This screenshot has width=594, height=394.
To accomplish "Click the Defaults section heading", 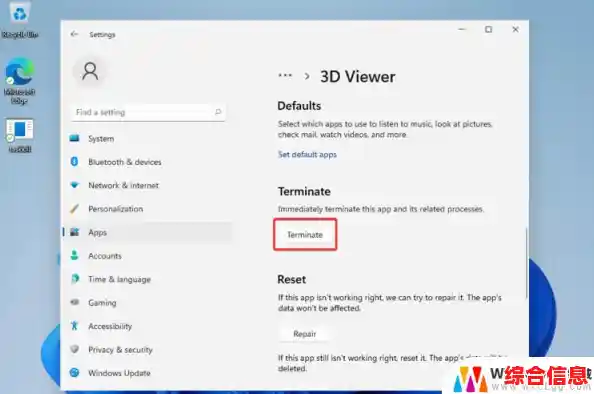I will pos(299,106).
